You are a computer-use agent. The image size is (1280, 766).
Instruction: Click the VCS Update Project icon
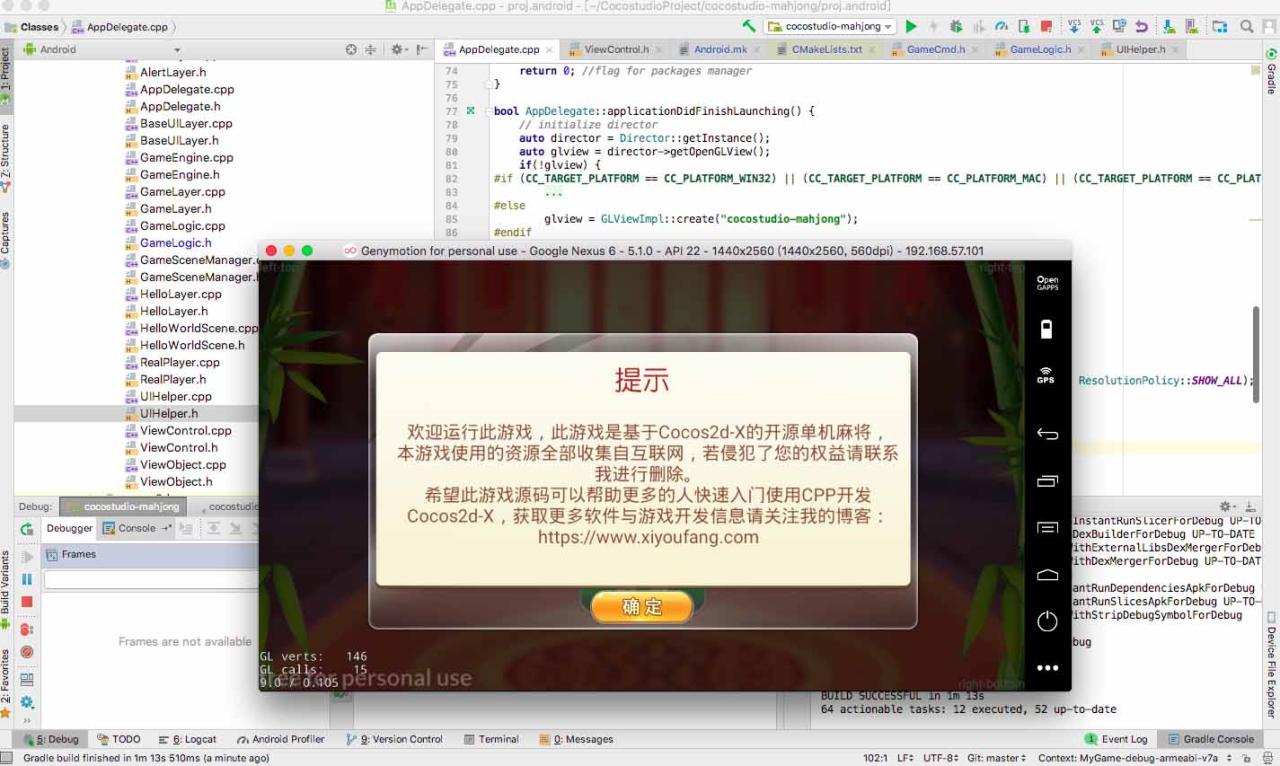point(1074,27)
